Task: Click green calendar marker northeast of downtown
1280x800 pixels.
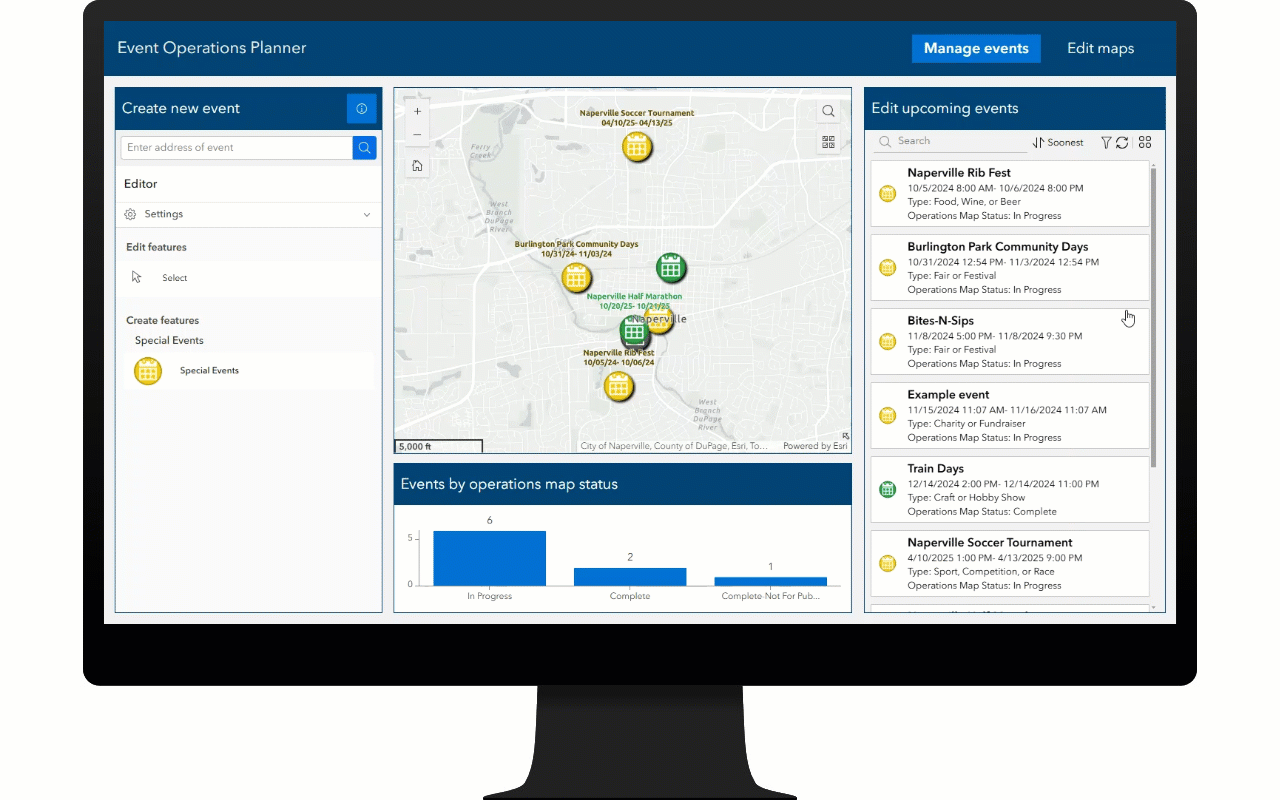Action: click(x=671, y=267)
